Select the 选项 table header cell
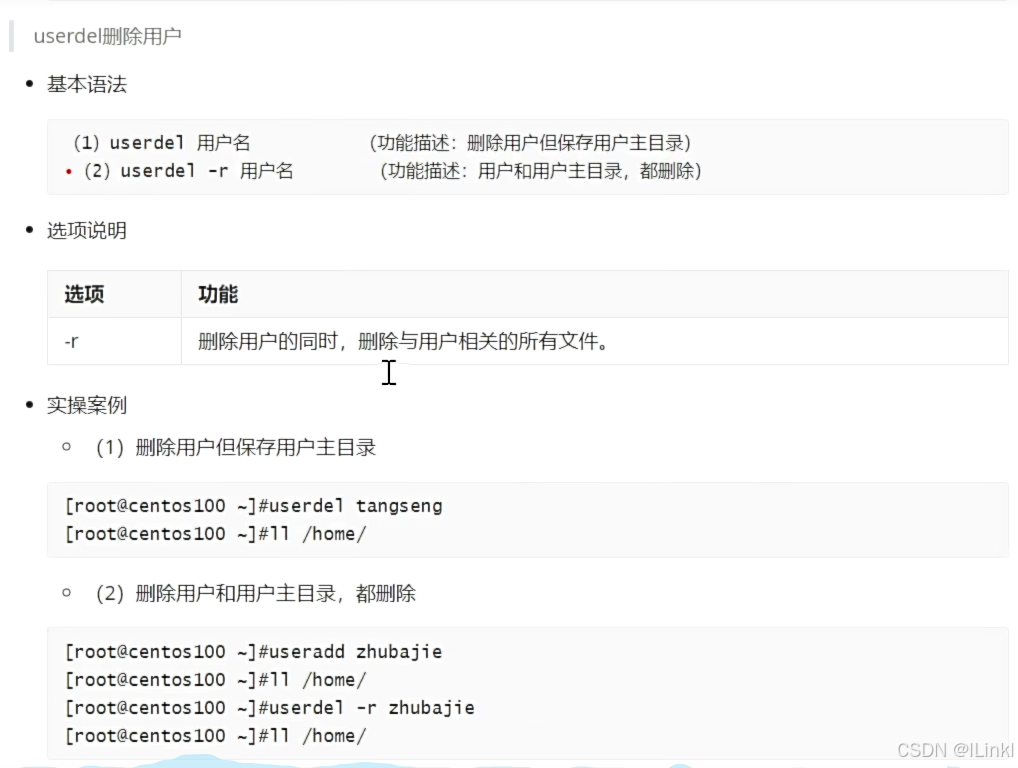Image resolution: width=1018 pixels, height=768 pixels. point(81,294)
